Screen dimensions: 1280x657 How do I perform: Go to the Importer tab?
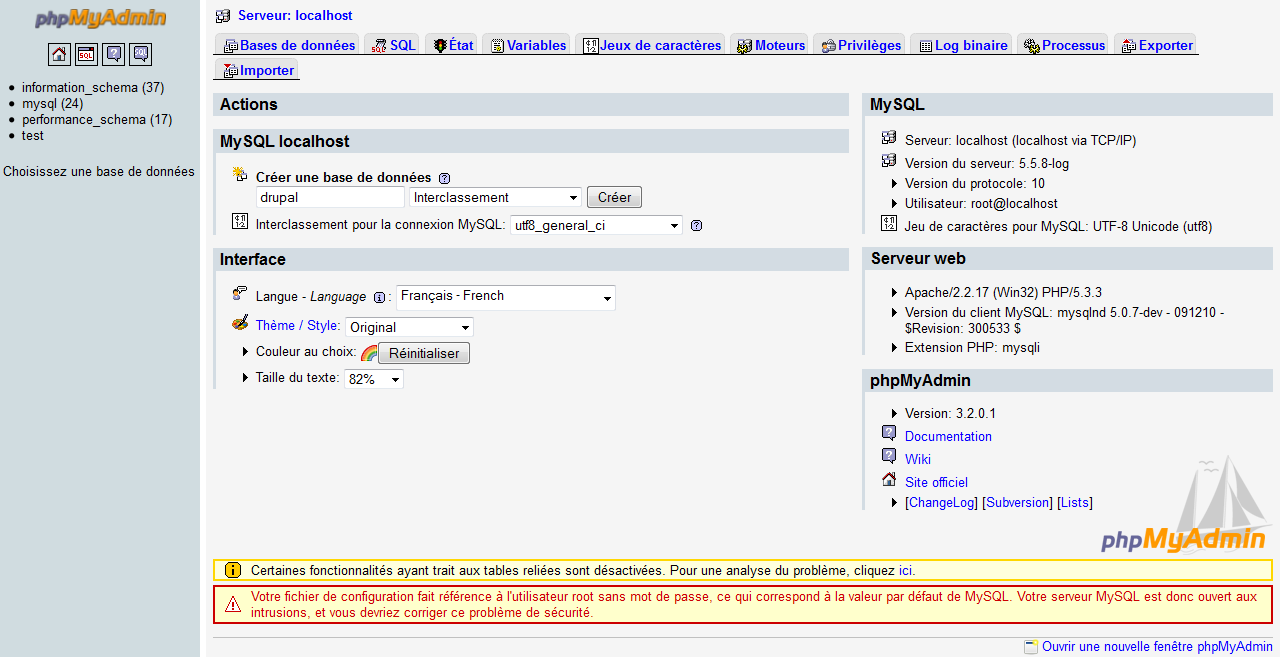click(x=258, y=70)
